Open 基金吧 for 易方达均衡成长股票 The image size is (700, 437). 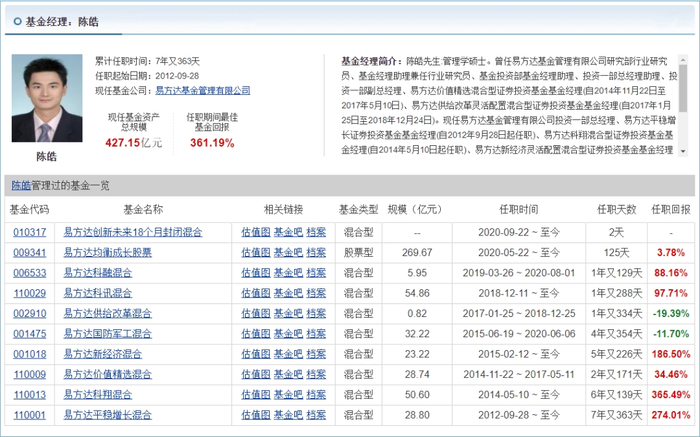tap(288, 253)
